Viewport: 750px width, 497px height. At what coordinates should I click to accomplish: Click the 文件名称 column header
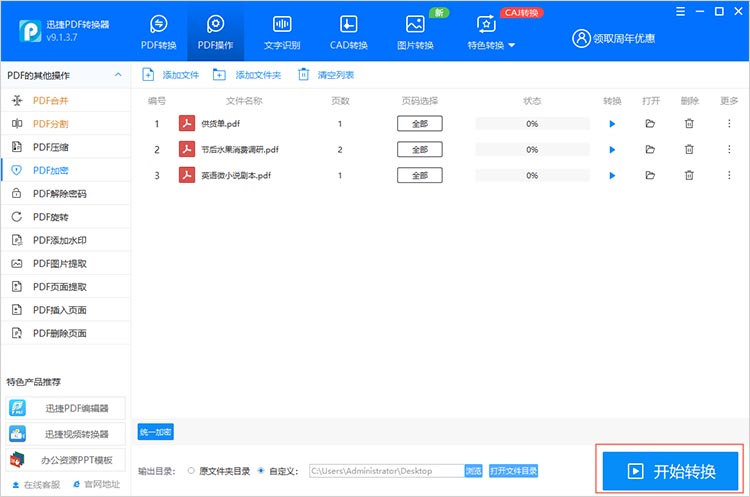click(x=244, y=100)
